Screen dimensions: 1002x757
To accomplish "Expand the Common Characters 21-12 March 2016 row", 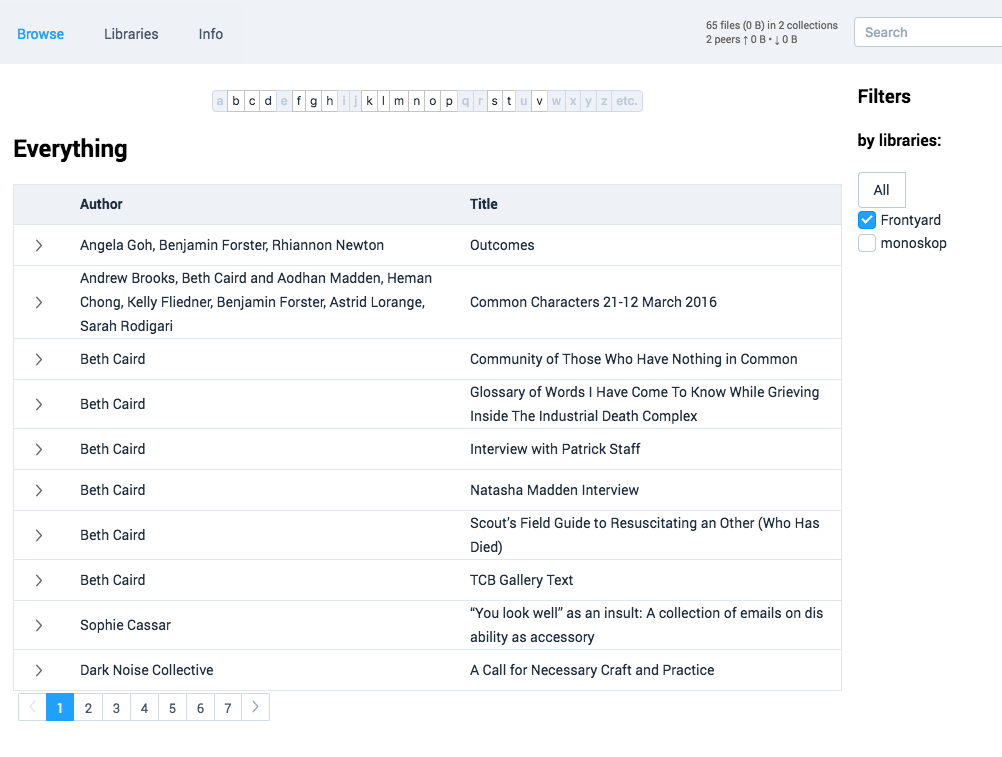I will click(x=39, y=302).
